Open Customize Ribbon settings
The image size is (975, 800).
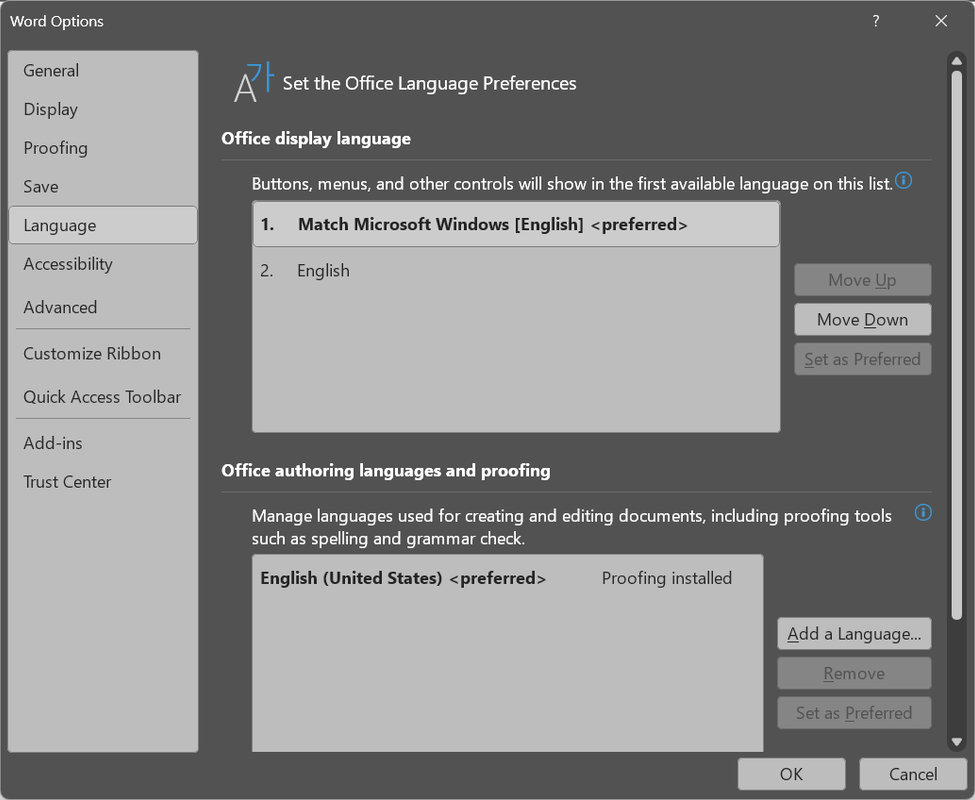(x=103, y=354)
